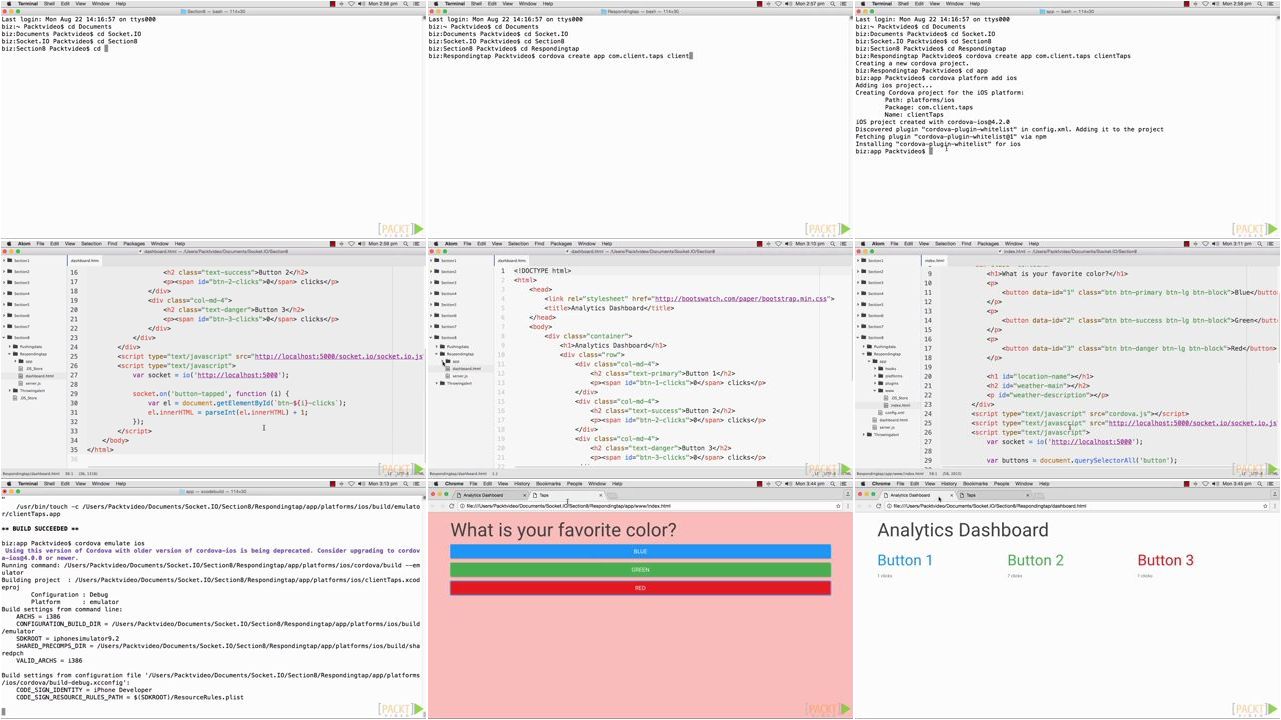Screen dimensions: 1281x720
Task: Open Bookmarks menu in the dashboard Chrome window
Action: 975,484
